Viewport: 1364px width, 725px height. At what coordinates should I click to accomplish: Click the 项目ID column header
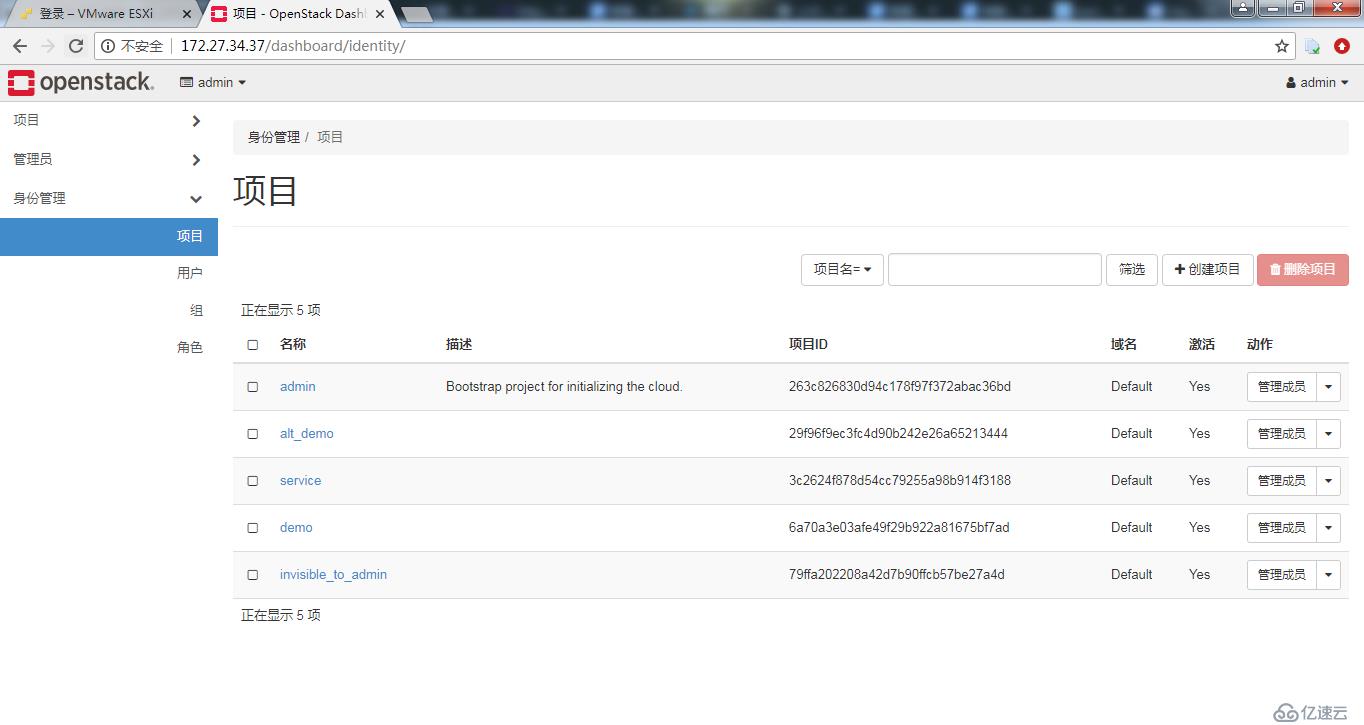[x=808, y=344]
